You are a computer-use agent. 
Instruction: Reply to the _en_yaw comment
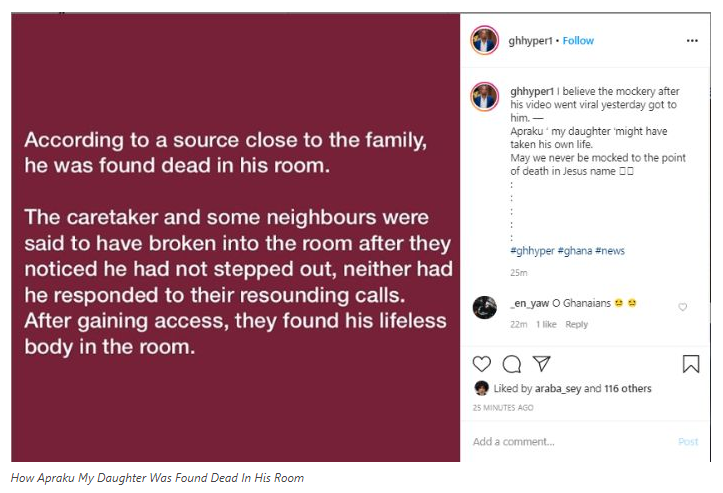coord(576,324)
